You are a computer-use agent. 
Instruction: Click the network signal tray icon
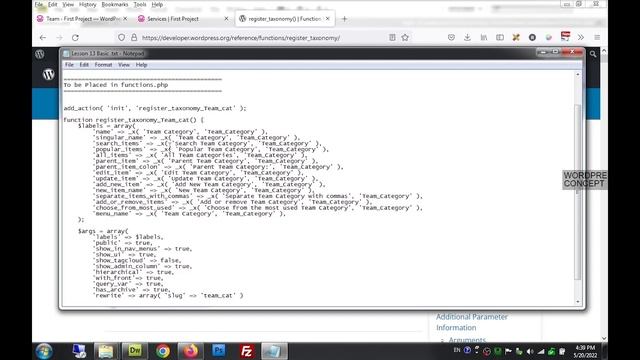541,351
